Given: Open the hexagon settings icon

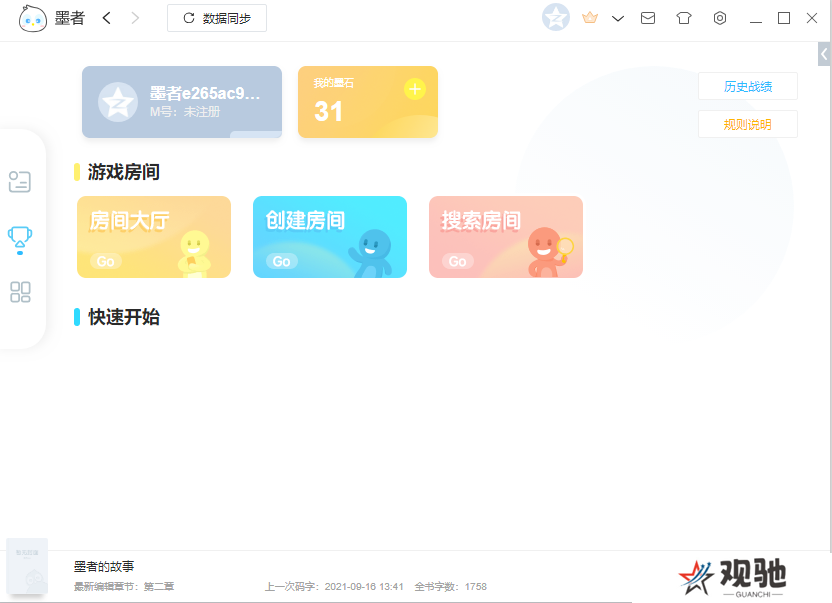Looking at the screenshot, I should point(720,18).
